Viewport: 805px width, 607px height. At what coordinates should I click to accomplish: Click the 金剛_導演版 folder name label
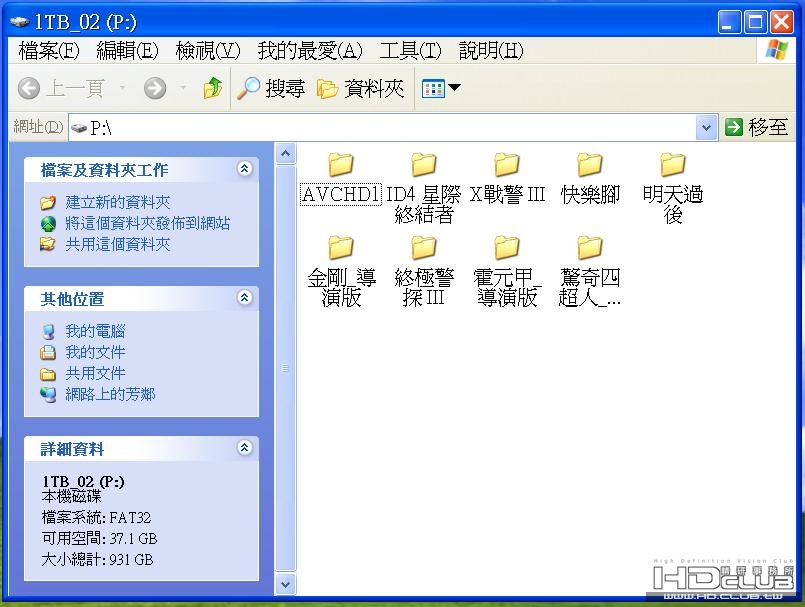(x=341, y=288)
